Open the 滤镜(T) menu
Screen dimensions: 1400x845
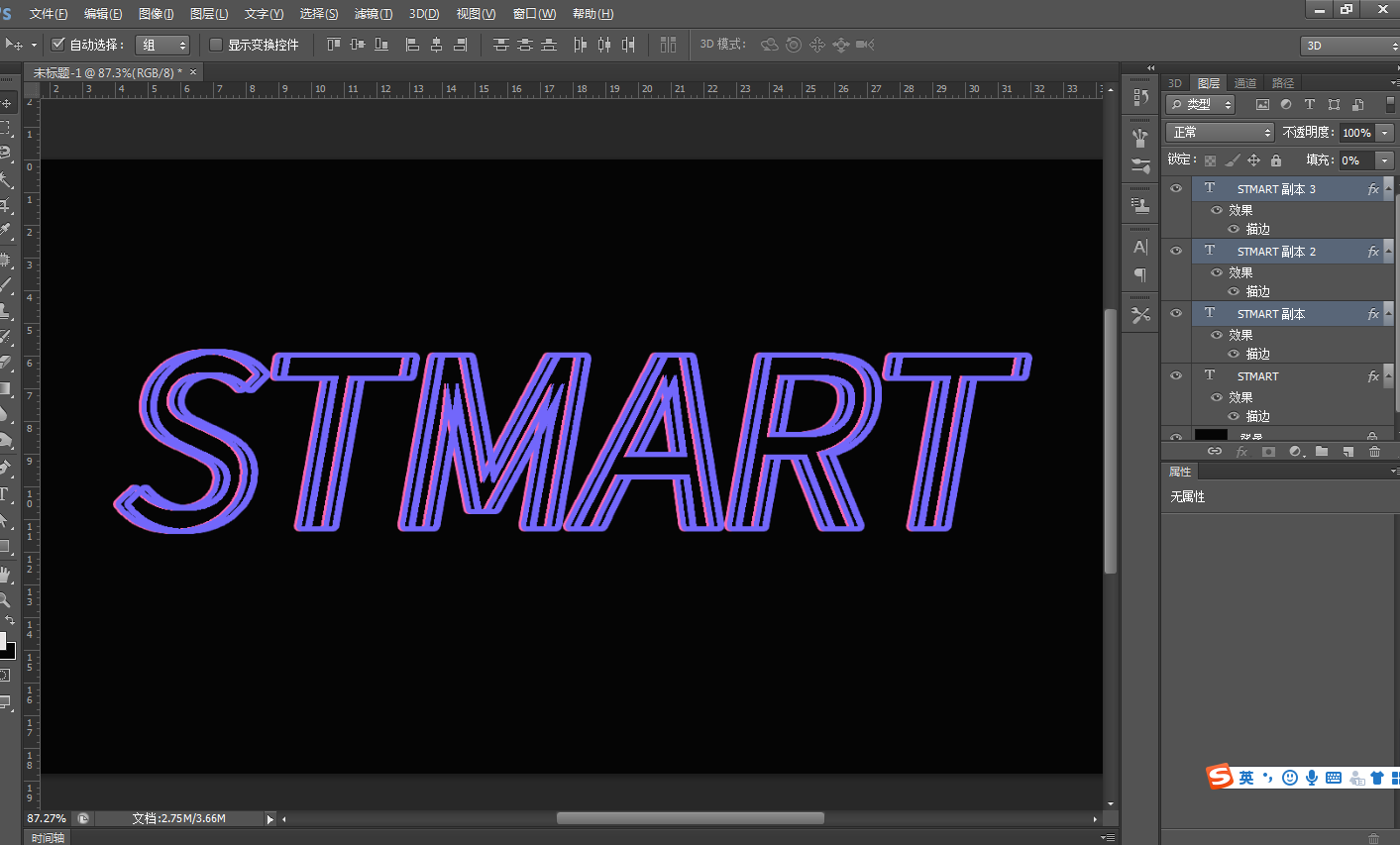coord(374,14)
